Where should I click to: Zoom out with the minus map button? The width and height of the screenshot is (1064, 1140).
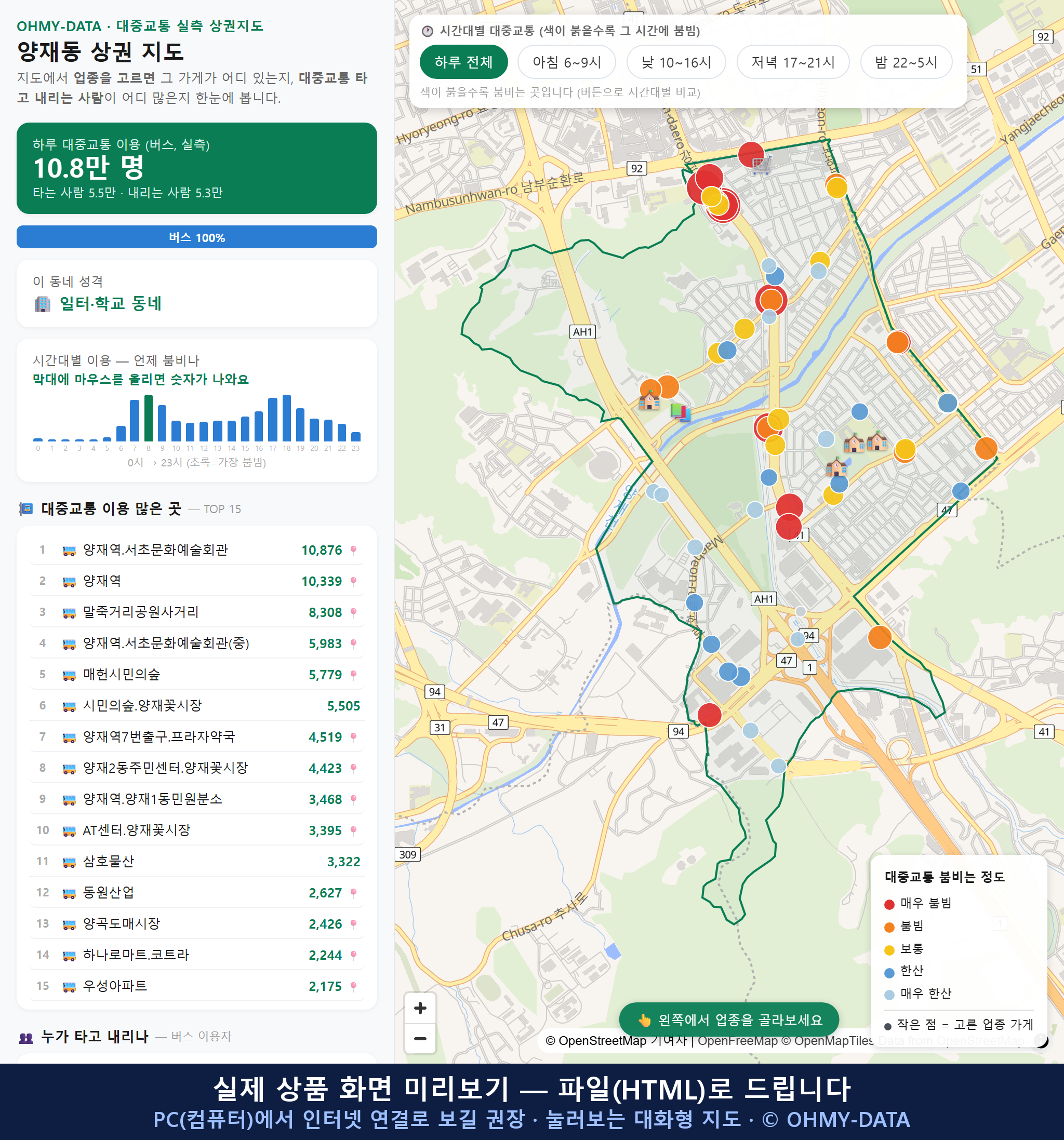pyautogui.click(x=420, y=1039)
